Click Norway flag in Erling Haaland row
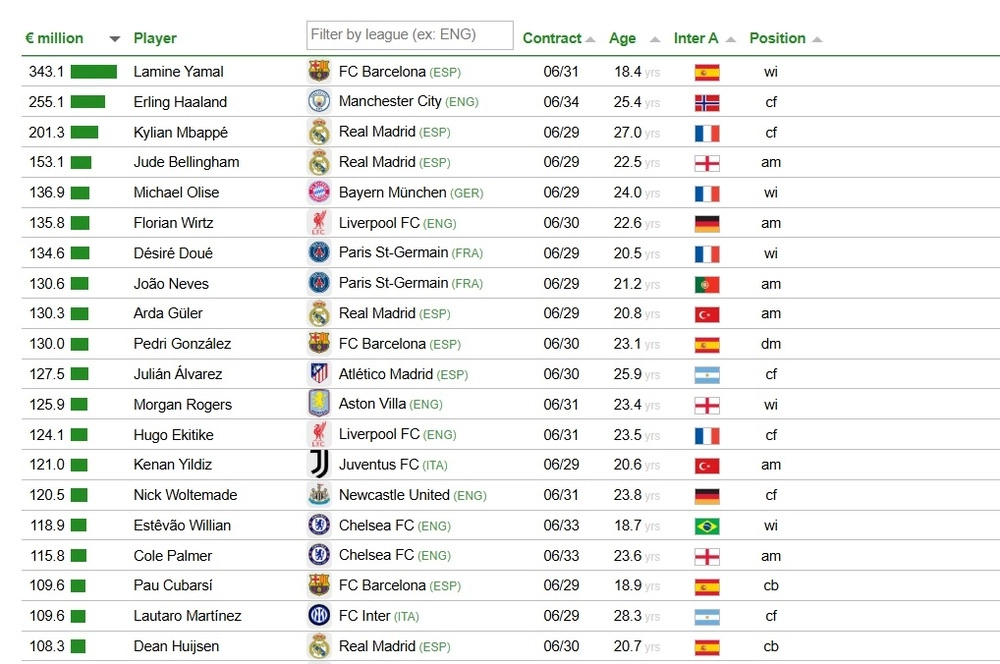This screenshot has width=1000, height=664. (x=707, y=103)
